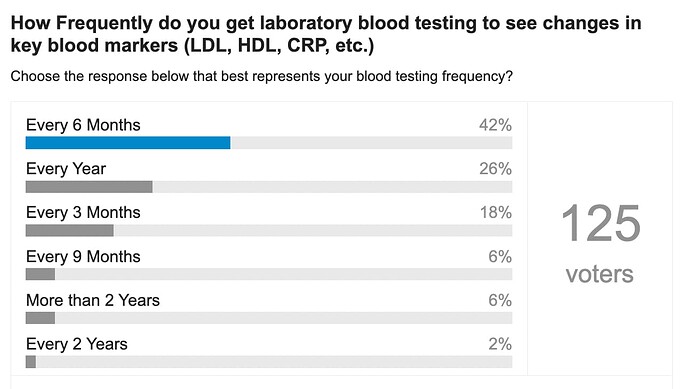Image resolution: width=690 pixels, height=389 pixels.
Task: Select the Every 9 Months option label
Action: pyautogui.click(x=83, y=257)
